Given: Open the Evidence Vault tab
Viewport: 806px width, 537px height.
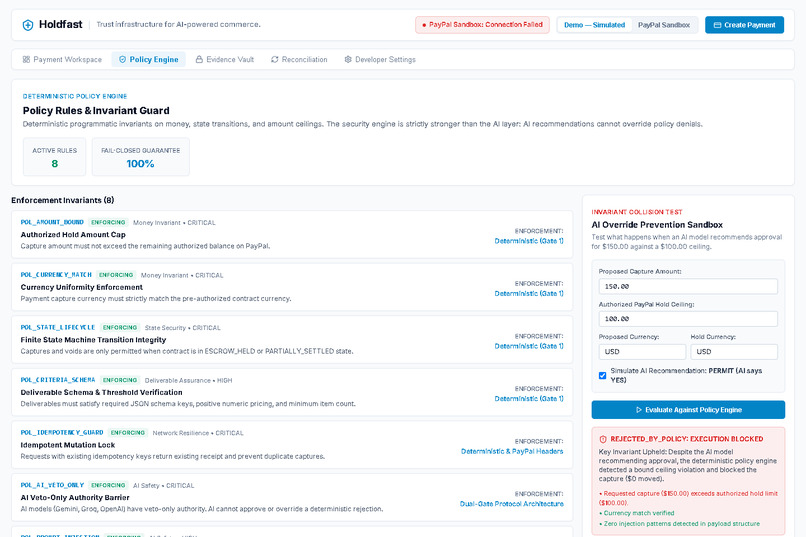Looking at the screenshot, I should click(x=225, y=60).
